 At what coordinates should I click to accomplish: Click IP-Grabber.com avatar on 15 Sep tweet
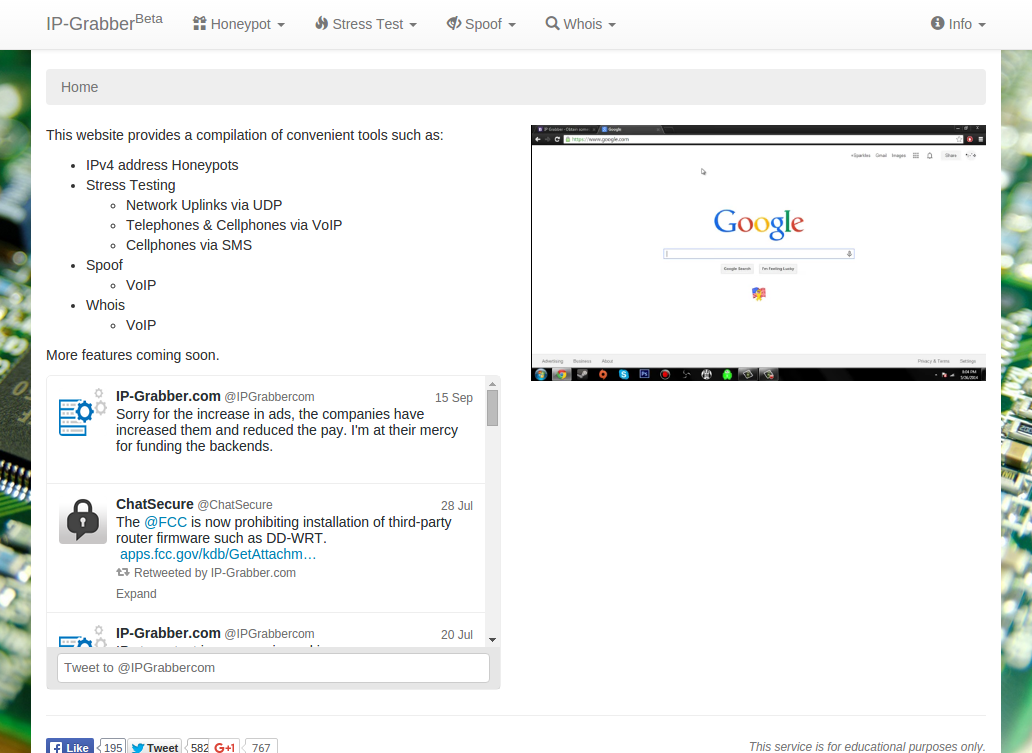click(82, 413)
